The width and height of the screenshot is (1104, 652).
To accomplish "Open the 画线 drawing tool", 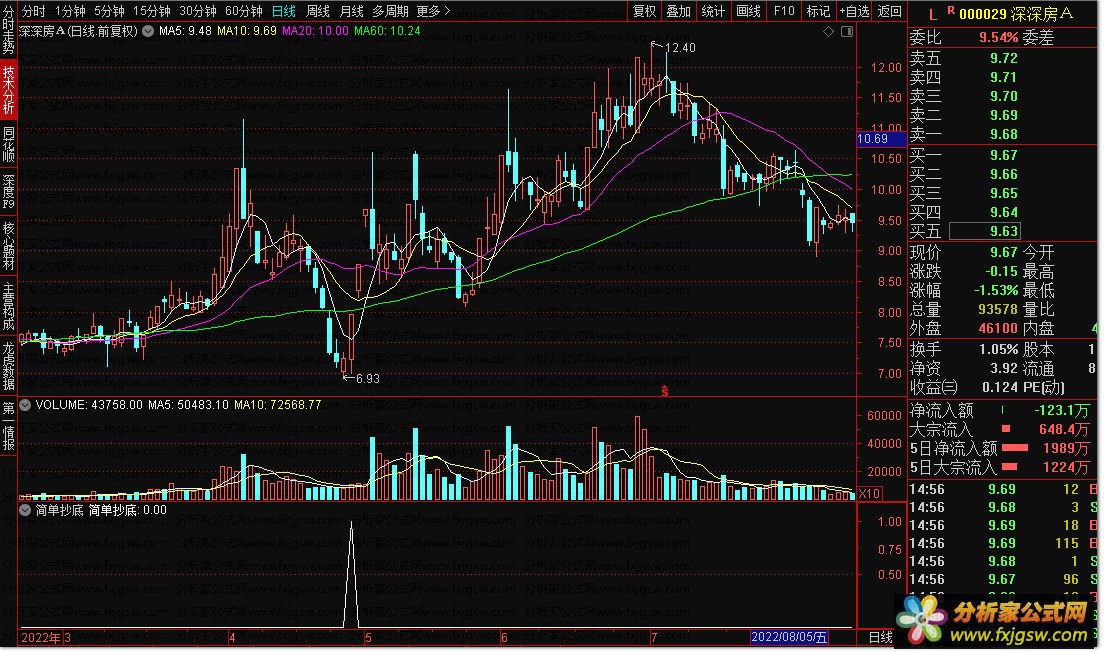I will [748, 11].
